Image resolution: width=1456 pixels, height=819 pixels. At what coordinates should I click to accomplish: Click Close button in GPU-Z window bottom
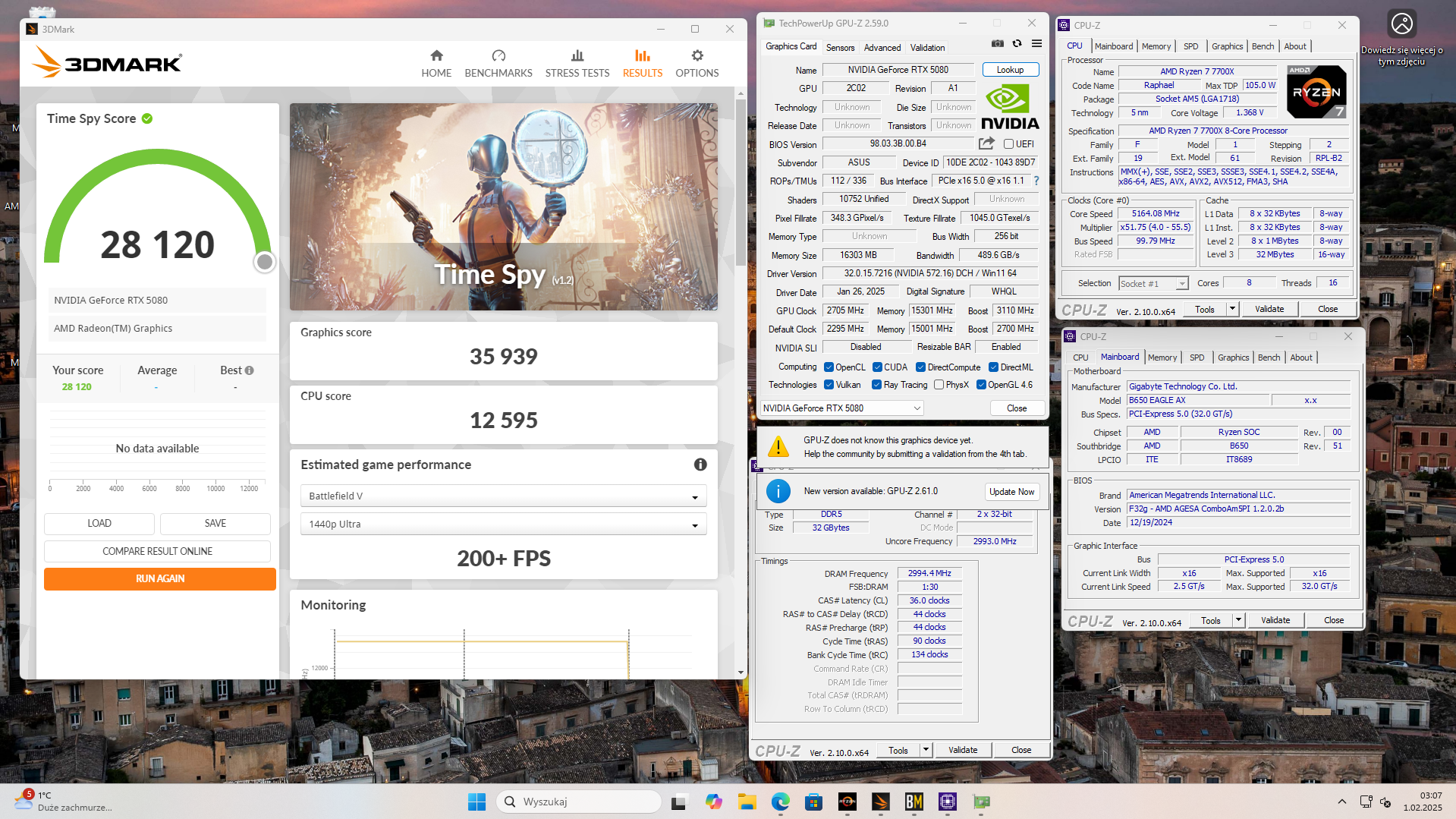[x=1017, y=408]
